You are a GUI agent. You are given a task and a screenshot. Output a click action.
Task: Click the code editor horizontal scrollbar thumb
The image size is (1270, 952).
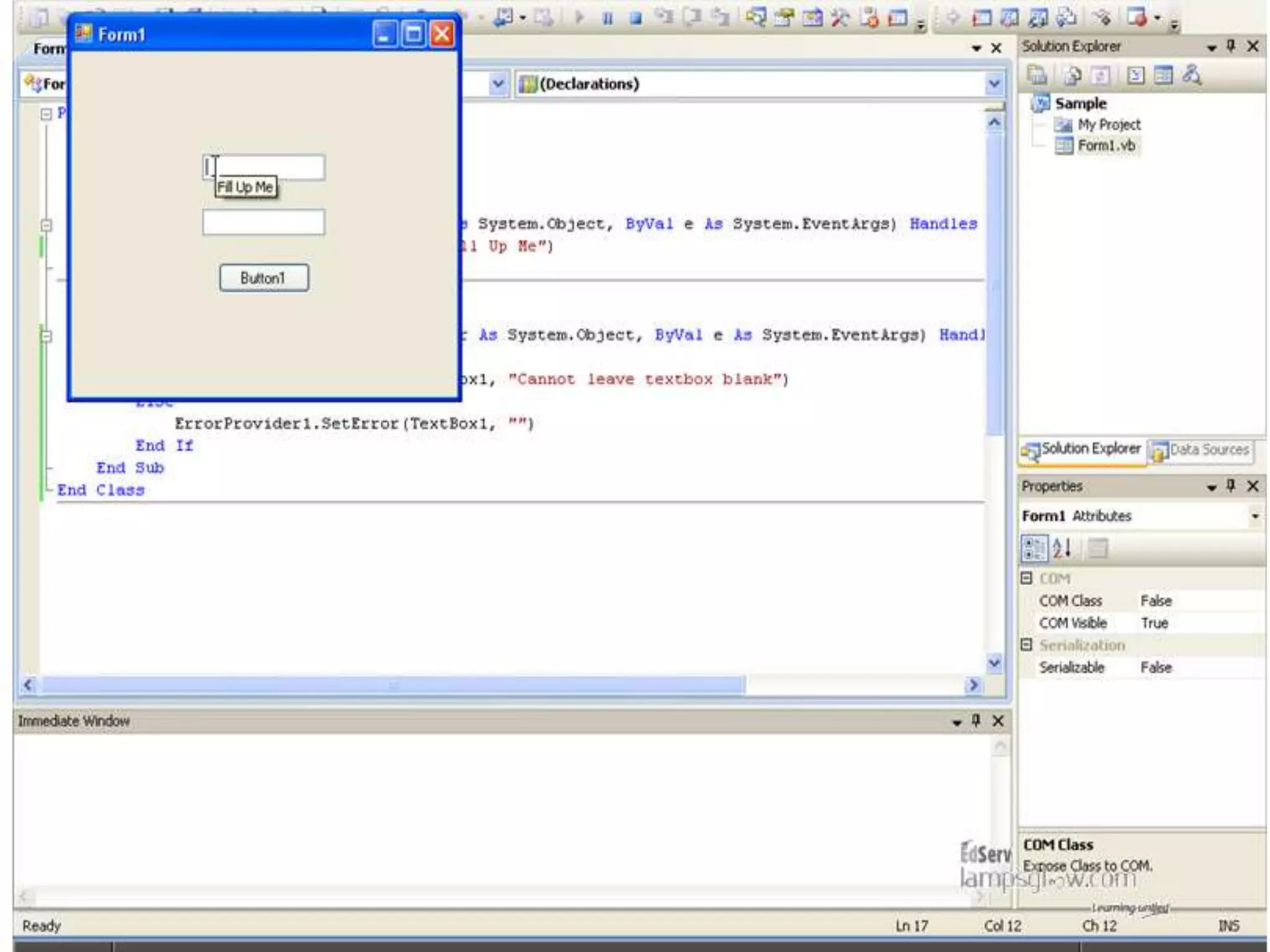click(393, 685)
